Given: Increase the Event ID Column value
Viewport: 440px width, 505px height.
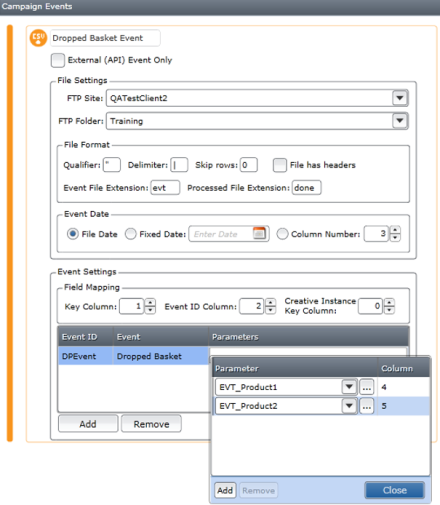Looking at the screenshot, I should pos(270,303).
